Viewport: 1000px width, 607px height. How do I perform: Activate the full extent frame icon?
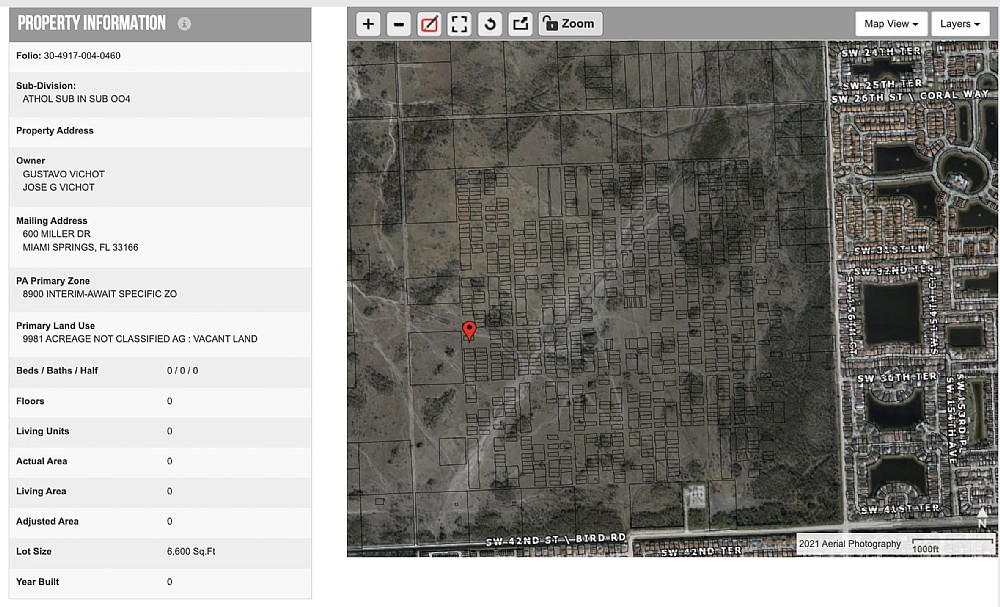pos(459,24)
